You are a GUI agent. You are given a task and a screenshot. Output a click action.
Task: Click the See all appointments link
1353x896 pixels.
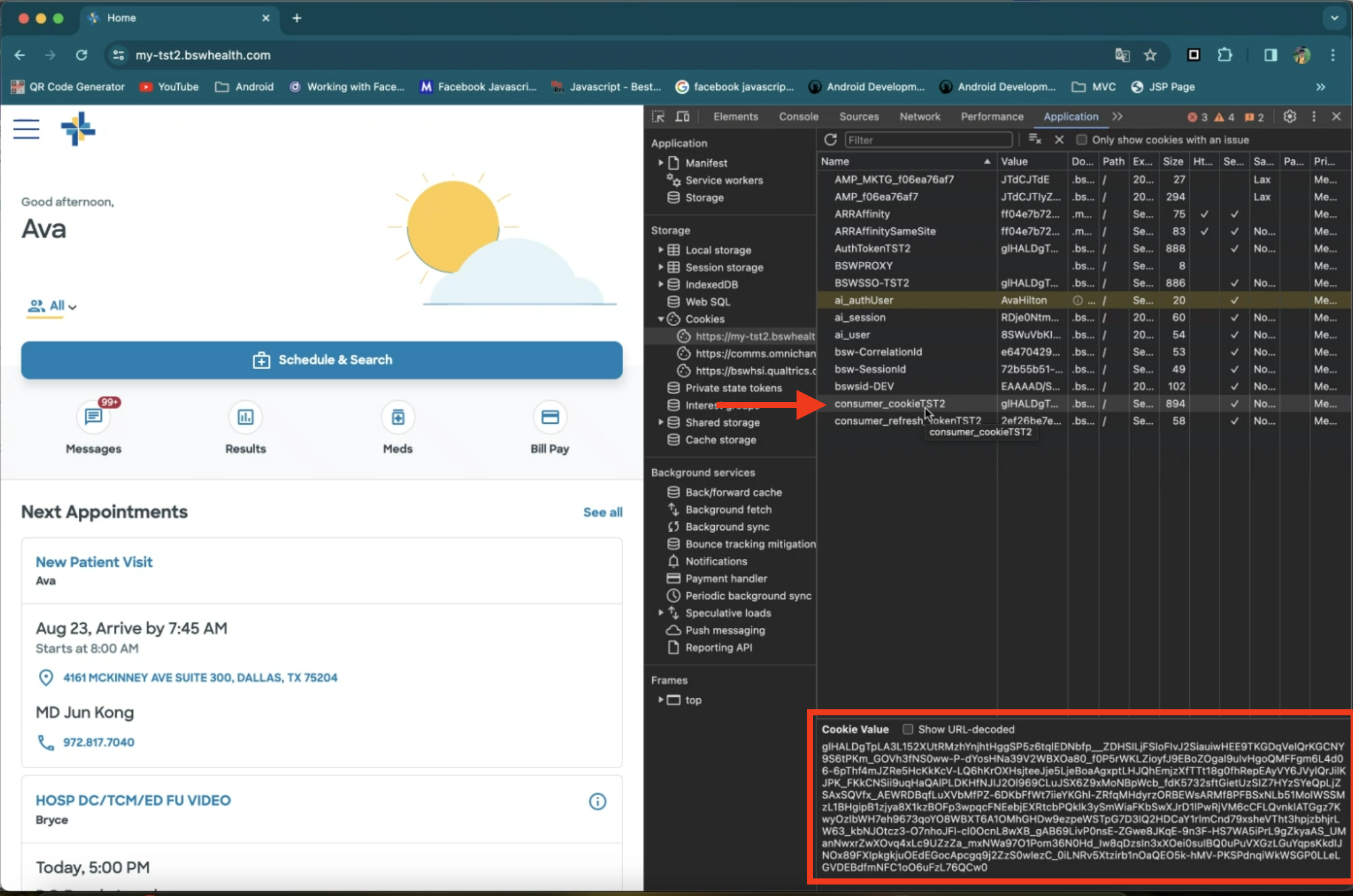coord(603,512)
